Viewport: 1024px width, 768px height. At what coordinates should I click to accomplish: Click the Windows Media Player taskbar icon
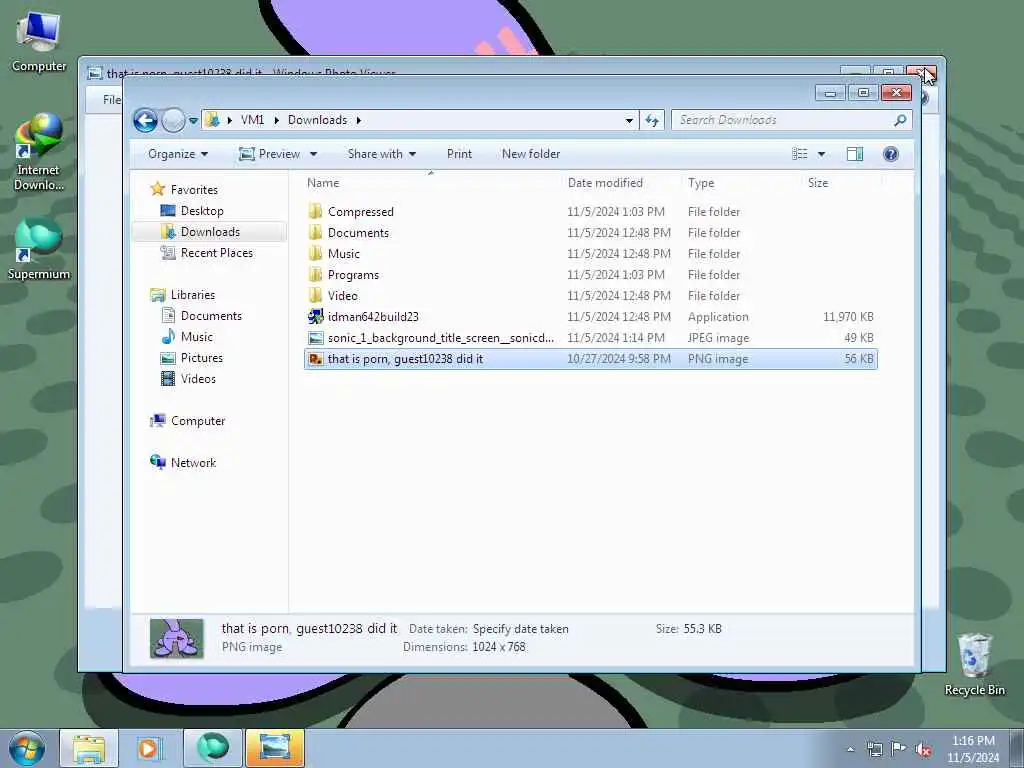point(150,748)
